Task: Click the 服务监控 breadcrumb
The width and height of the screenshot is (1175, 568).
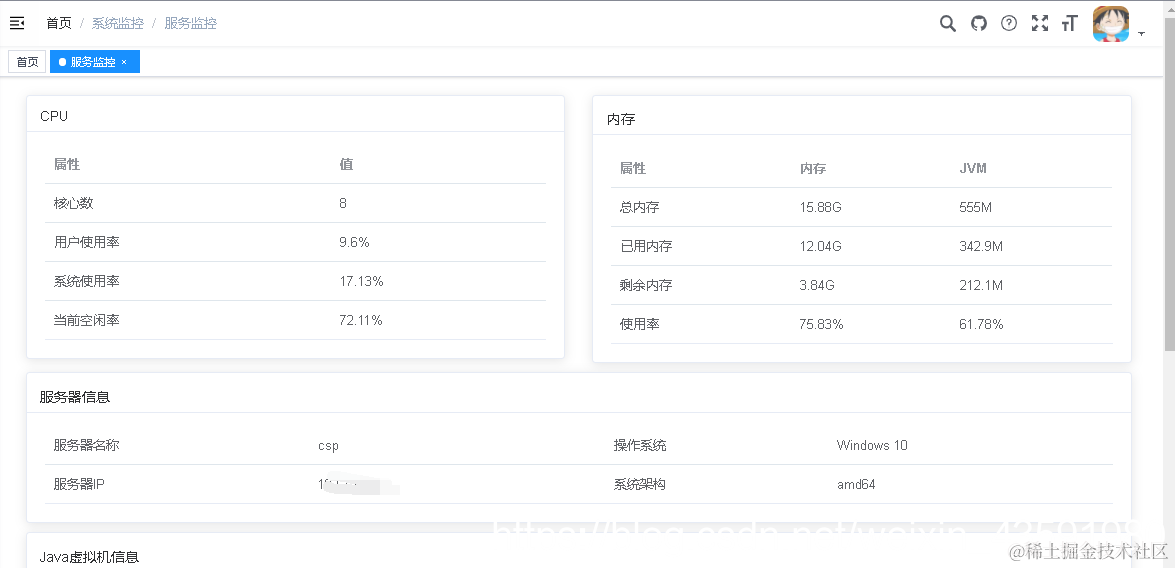Action: tap(190, 23)
